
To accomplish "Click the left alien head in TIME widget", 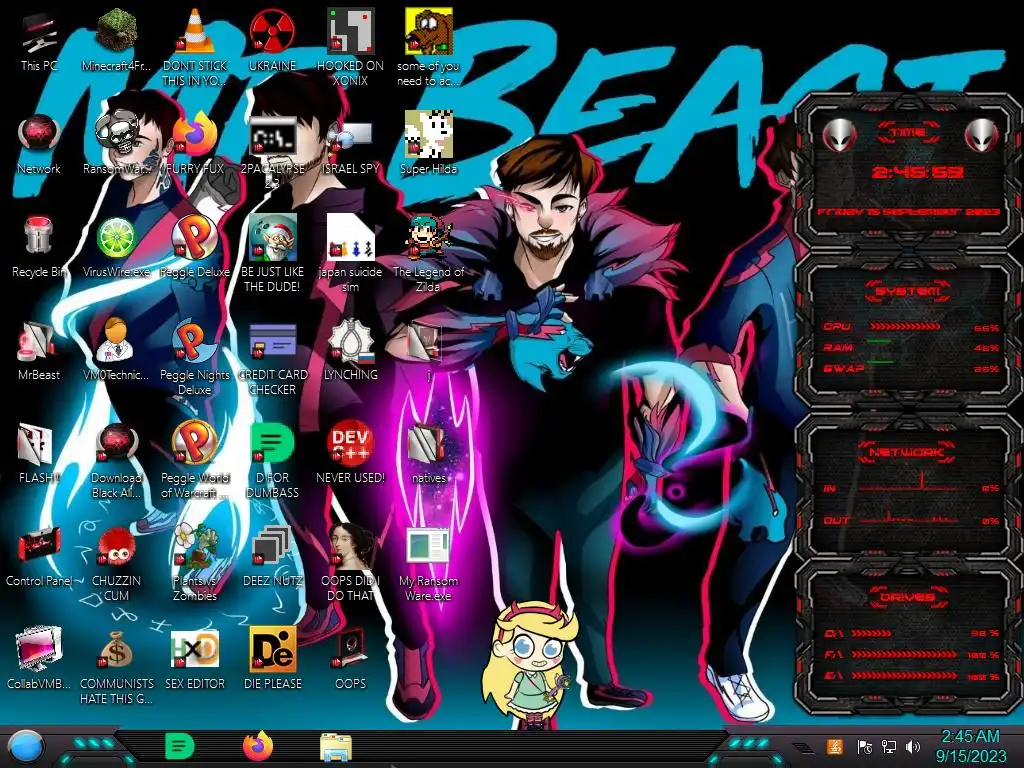I will [839, 136].
